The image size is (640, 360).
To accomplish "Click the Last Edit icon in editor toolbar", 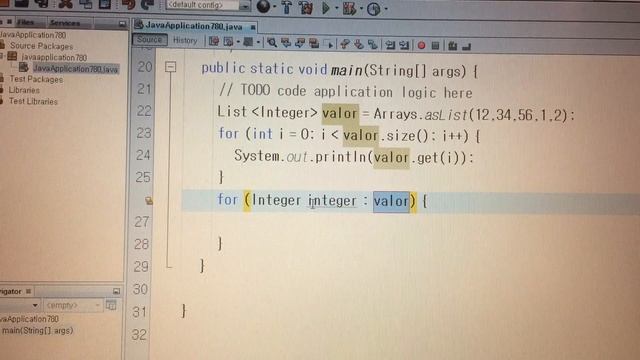I will point(214,41).
